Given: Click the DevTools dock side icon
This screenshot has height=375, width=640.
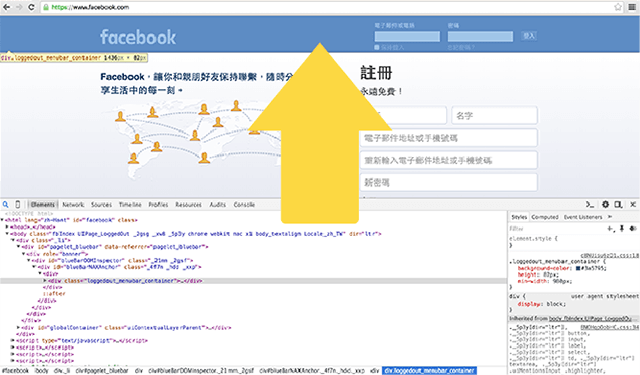Looking at the screenshot, I should 618,204.
